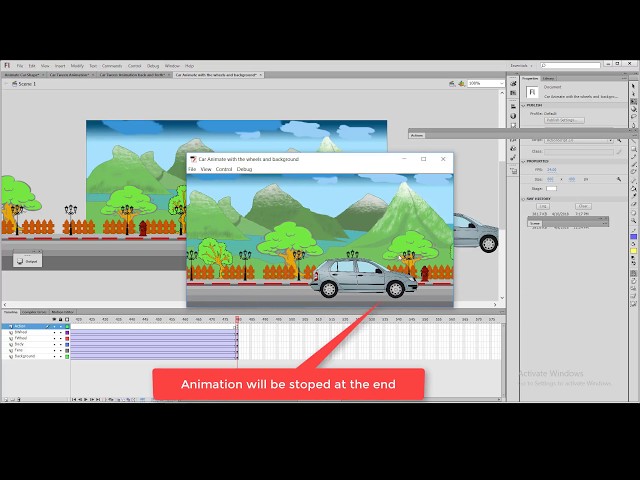This screenshot has width=640, height=480.
Task: Click the wrench icon beside Size
Action: pyautogui.click(x=619, y=179)
